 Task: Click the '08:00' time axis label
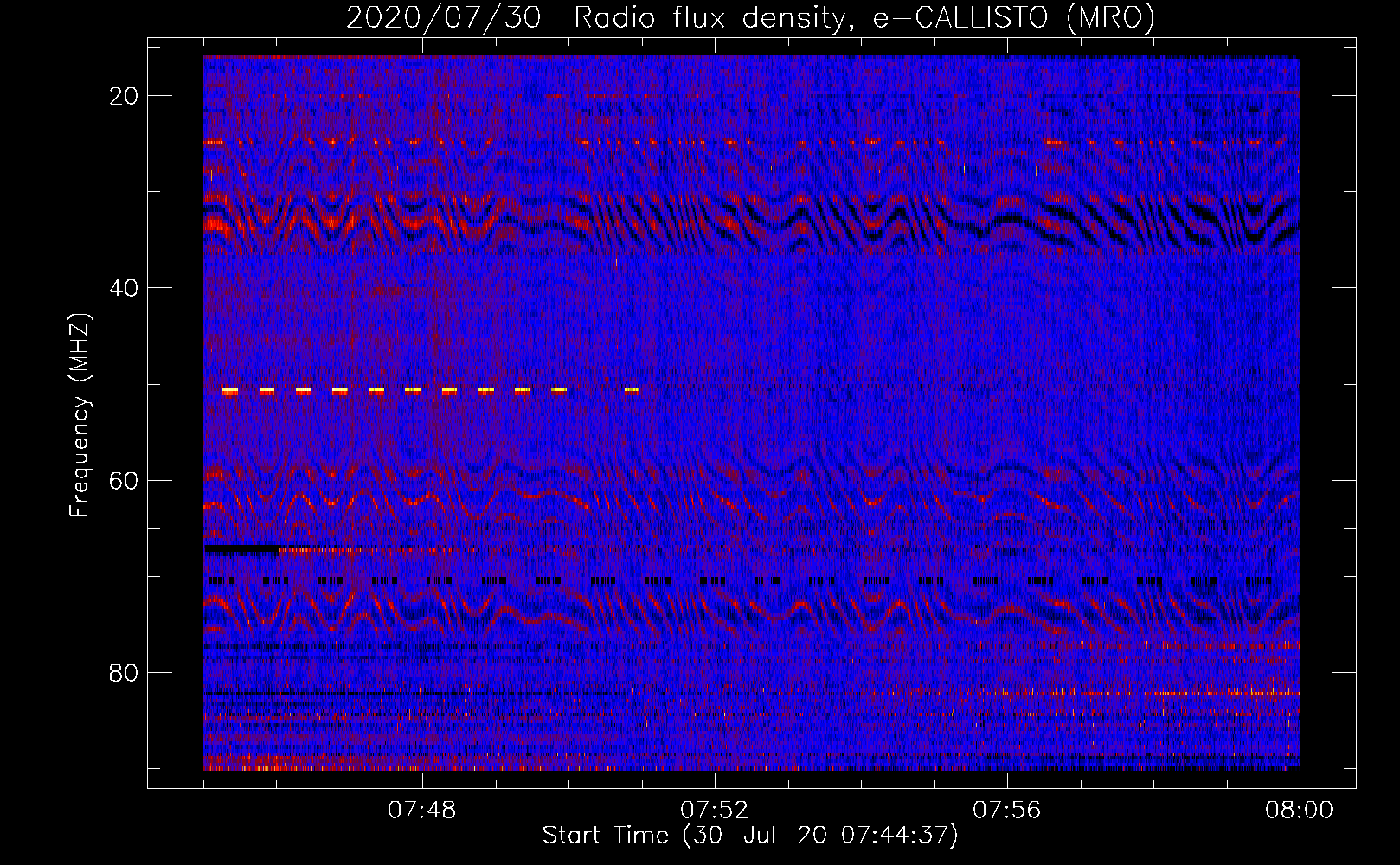click(x=1300, y=811)
